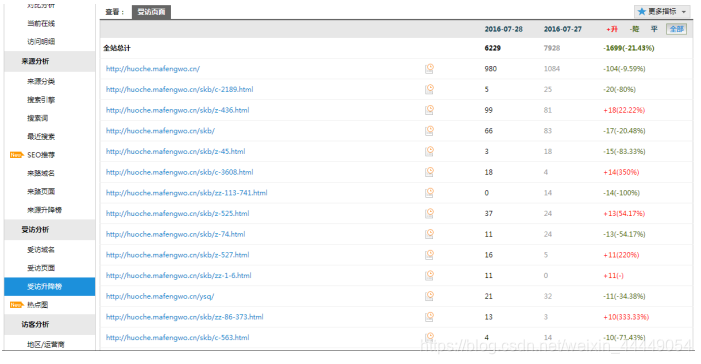Open the skb/zz-86-373.html link

coord(185,317)
